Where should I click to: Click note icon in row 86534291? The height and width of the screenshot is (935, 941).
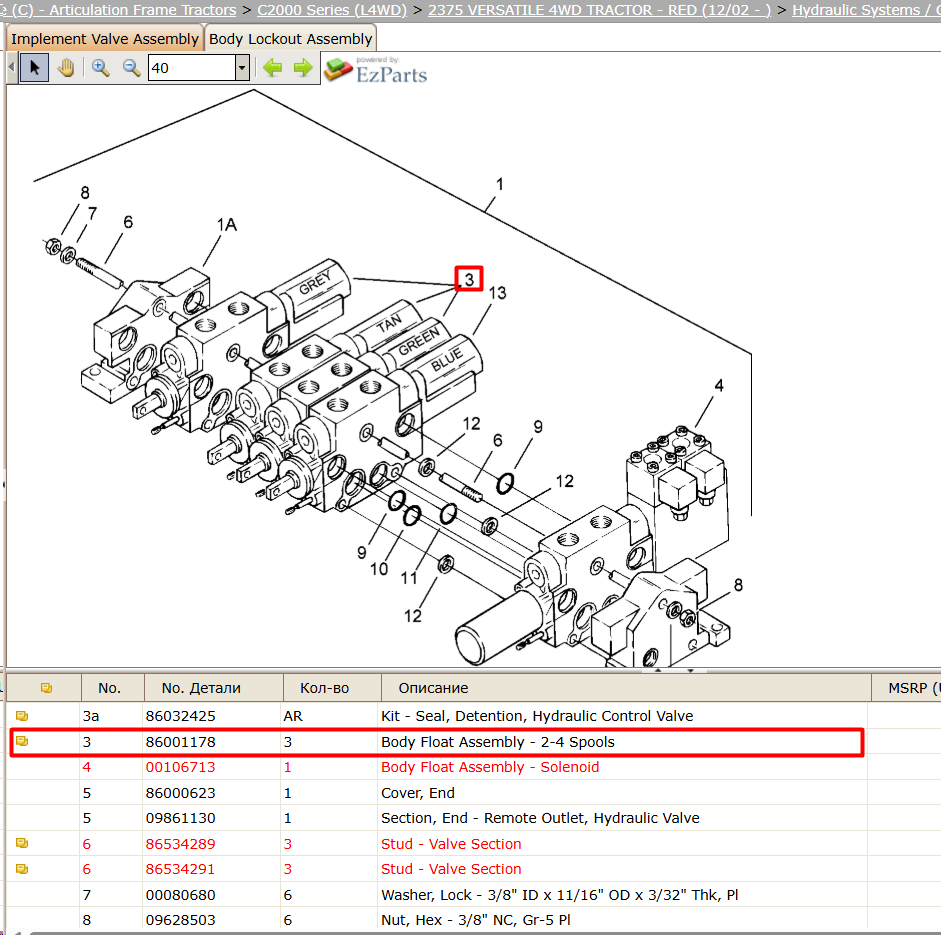[22, 868]
